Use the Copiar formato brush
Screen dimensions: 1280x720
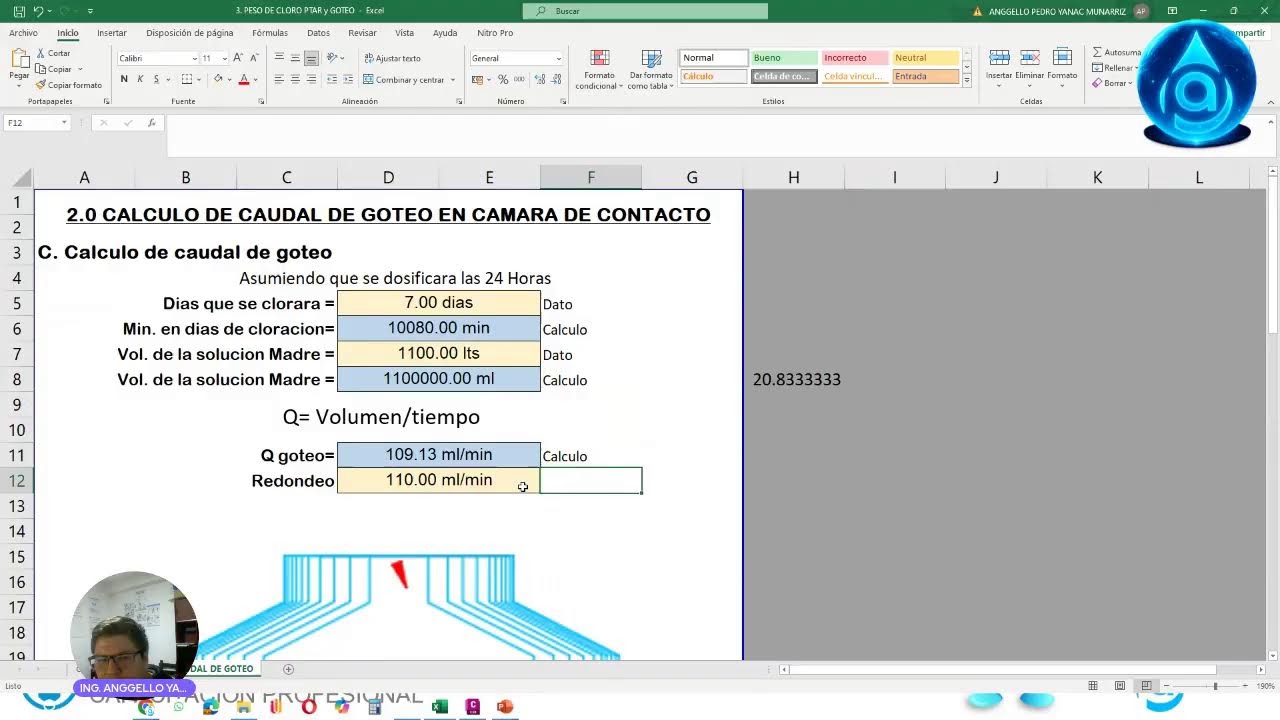68,85
